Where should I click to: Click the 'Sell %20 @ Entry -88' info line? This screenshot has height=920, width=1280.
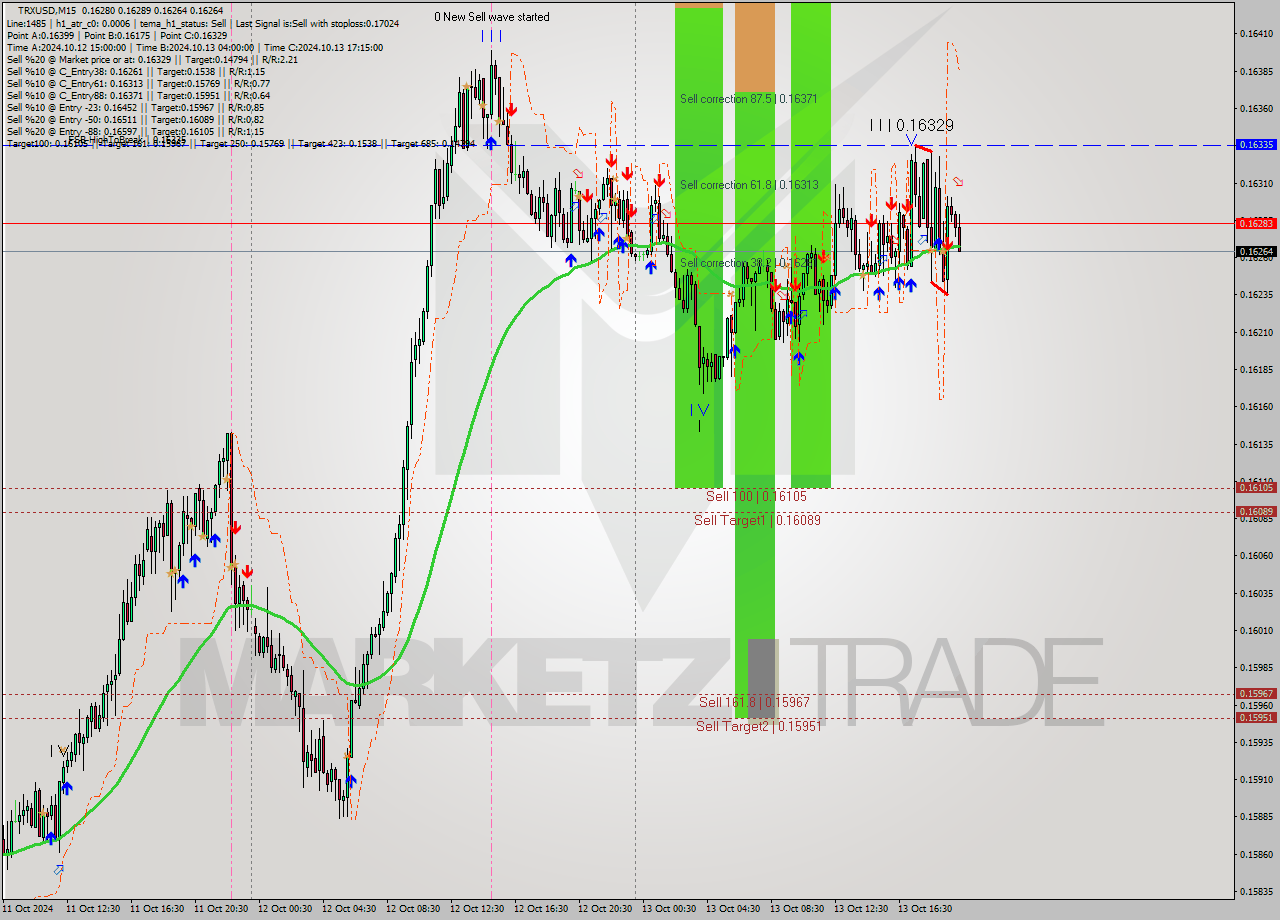coord(136,131)
